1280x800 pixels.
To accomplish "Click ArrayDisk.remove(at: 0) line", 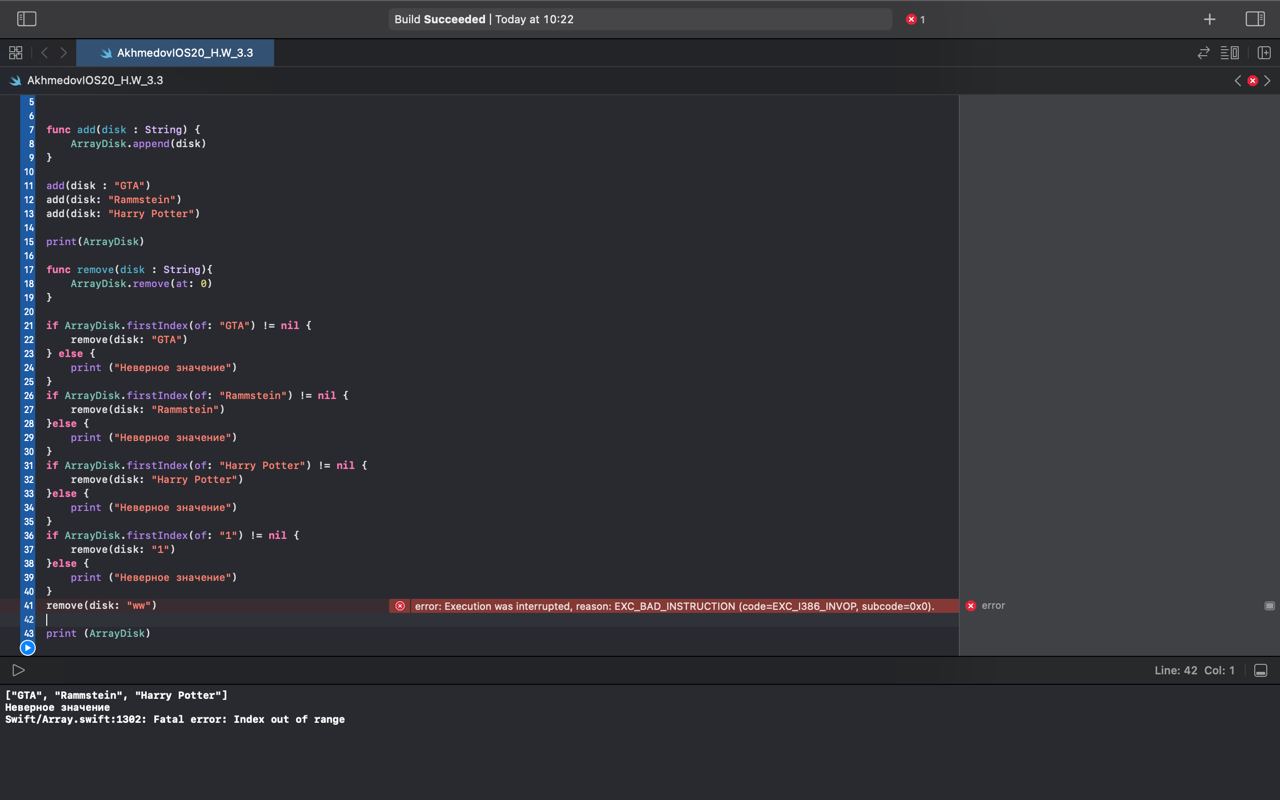I will coord(141,284).
